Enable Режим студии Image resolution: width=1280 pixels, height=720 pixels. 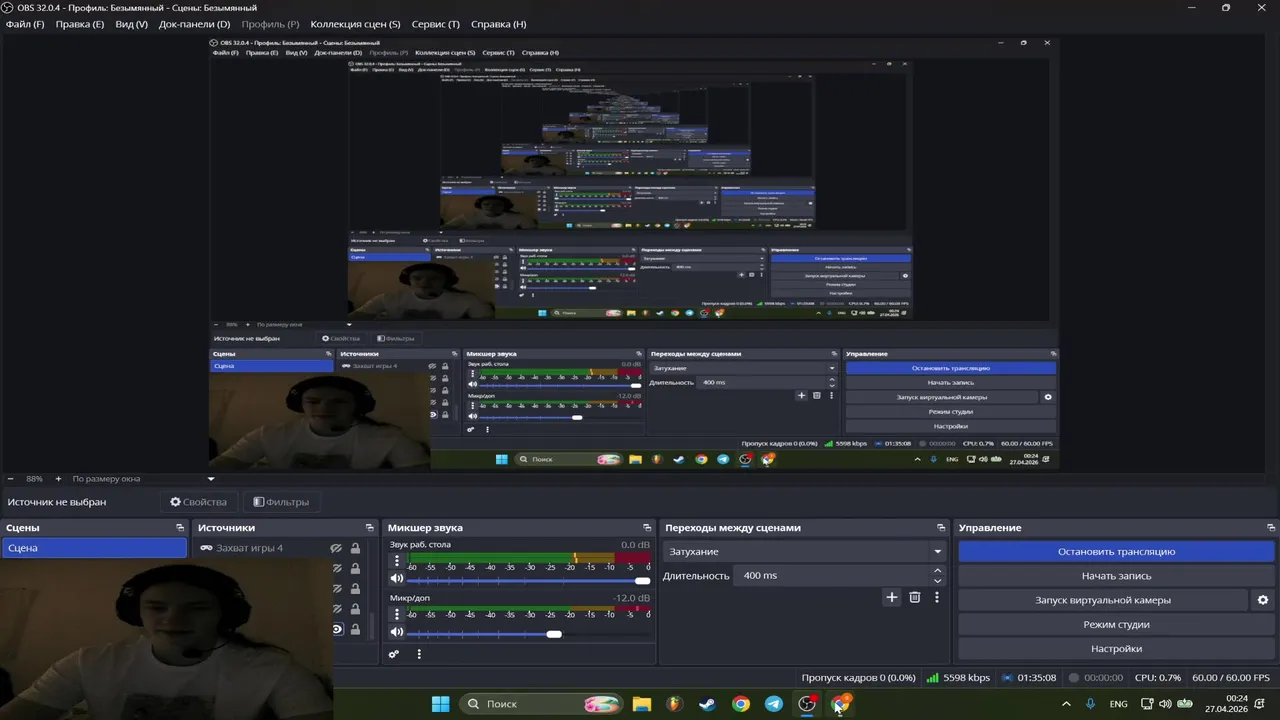(x=1116, y=624)
